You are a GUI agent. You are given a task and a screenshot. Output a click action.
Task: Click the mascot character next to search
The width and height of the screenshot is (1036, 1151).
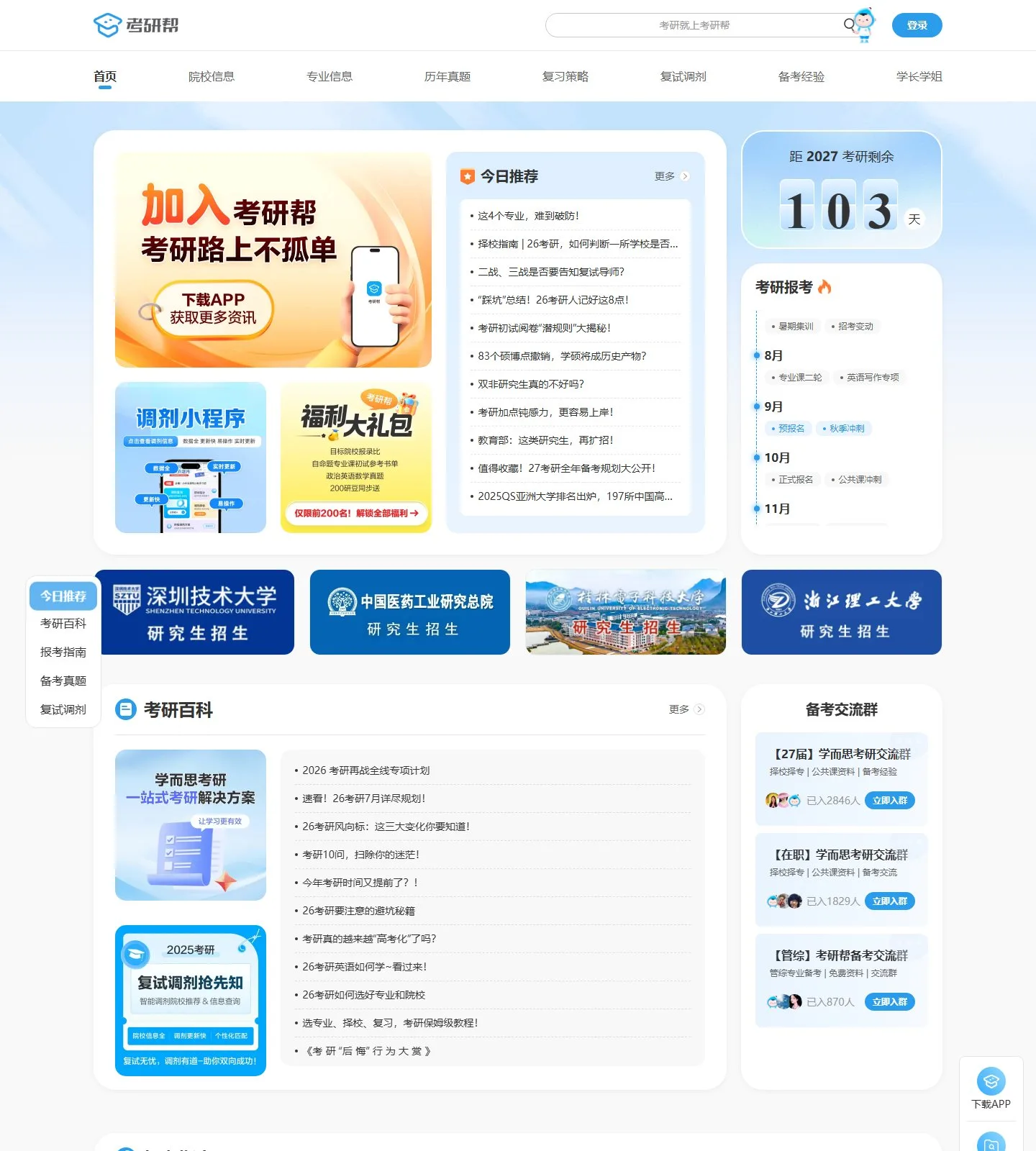865,25
